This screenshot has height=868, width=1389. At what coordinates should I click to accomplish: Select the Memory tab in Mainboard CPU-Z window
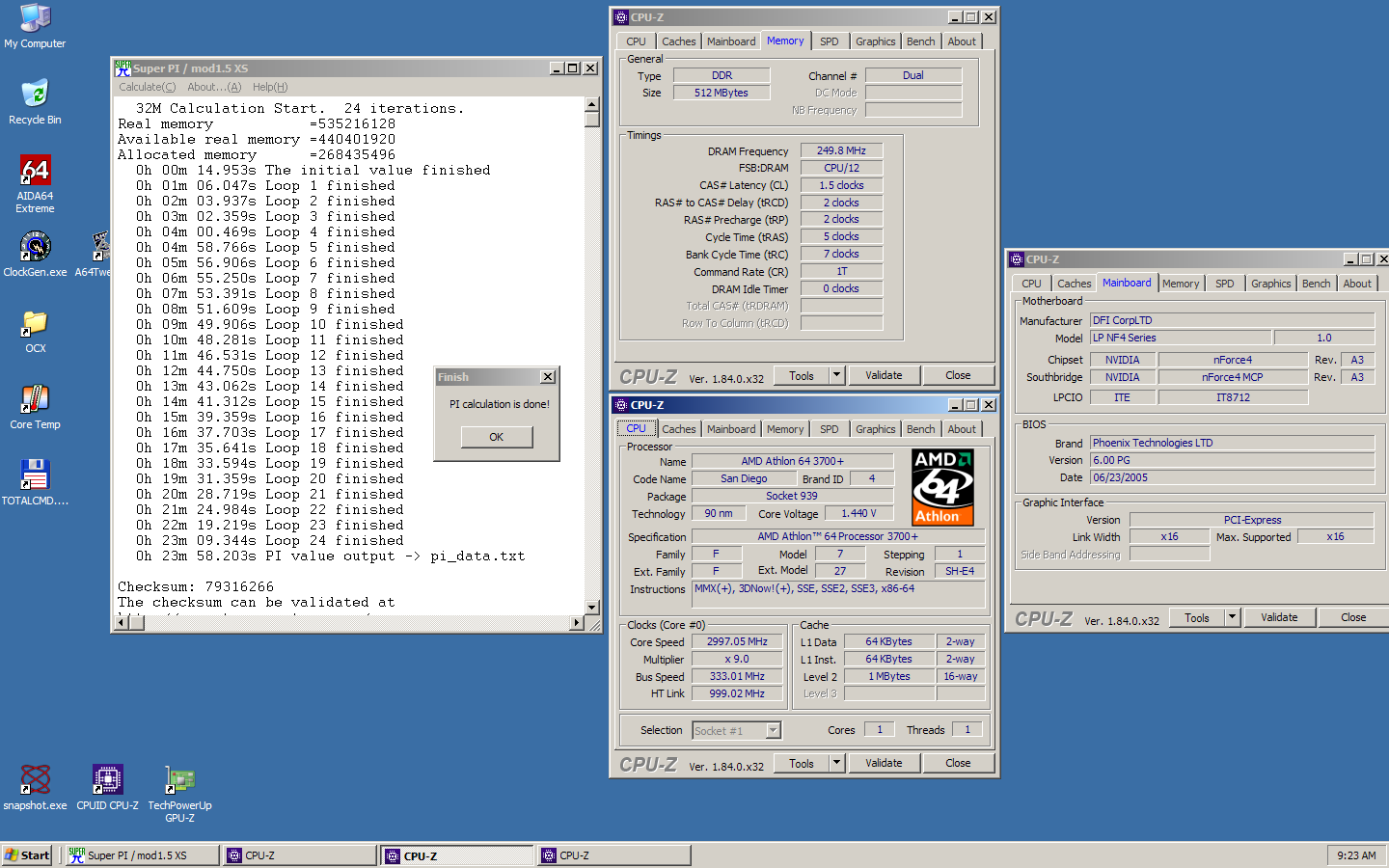click(1181, 284)
